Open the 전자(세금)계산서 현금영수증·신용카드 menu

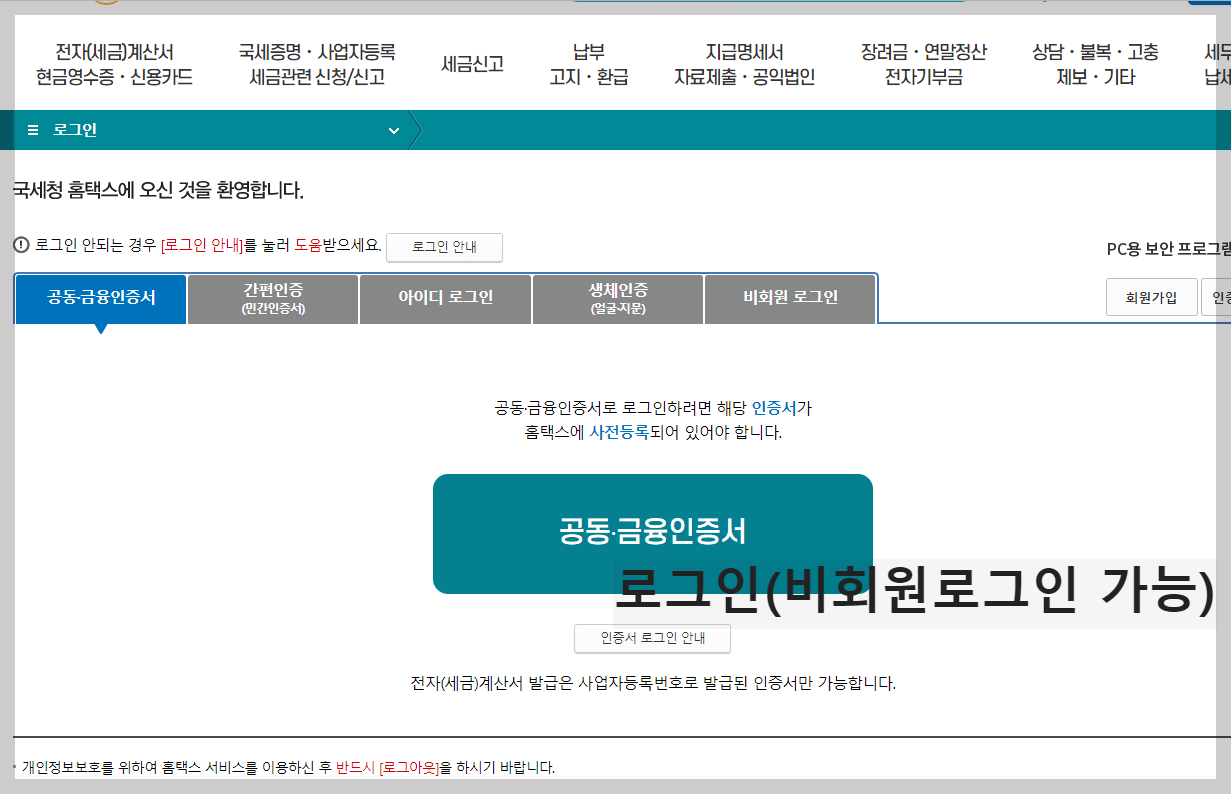tap(113, 60)
